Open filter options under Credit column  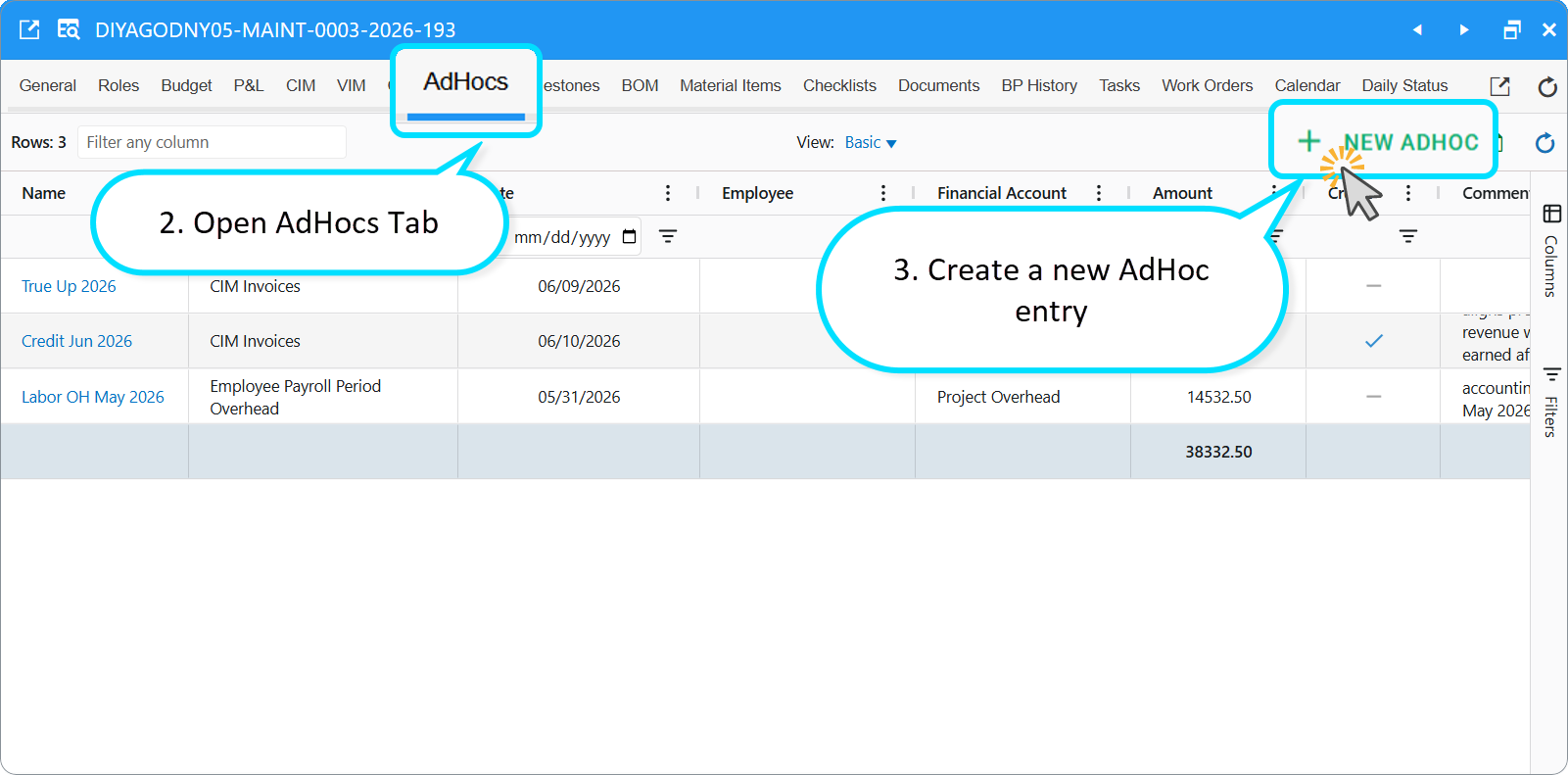[x=1408, y=236]
